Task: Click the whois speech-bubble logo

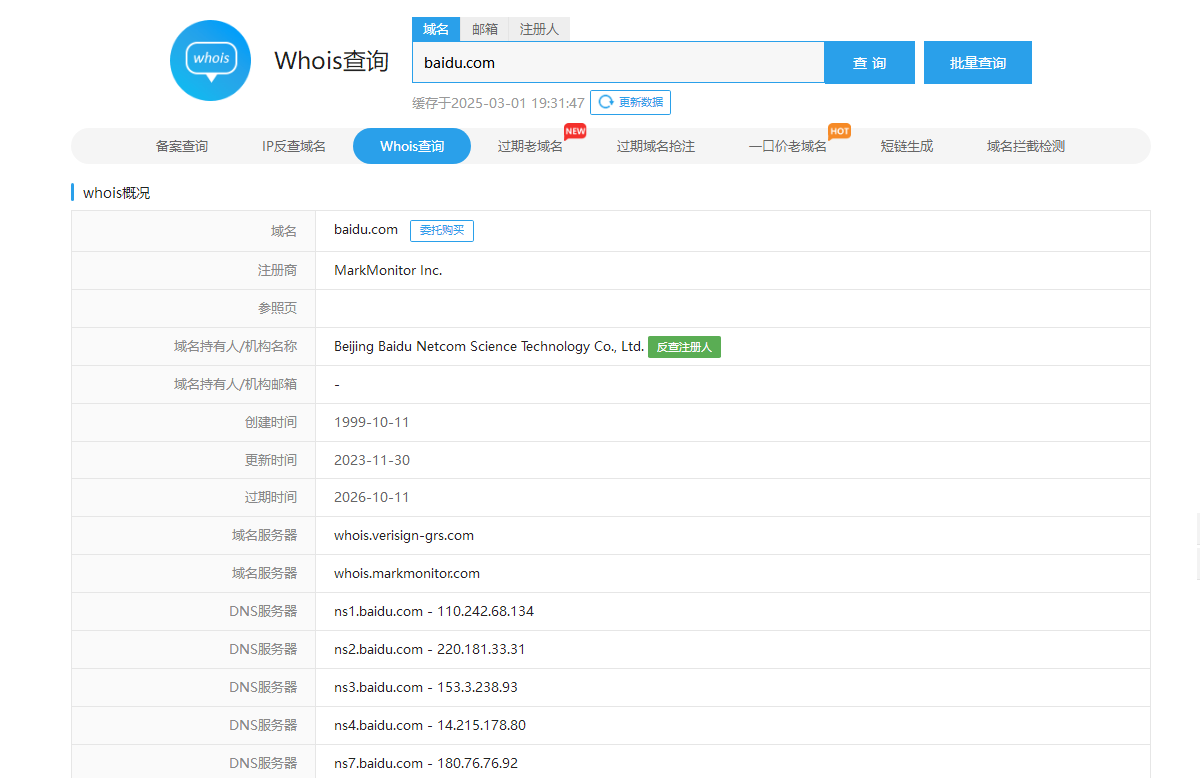Action: [x=210, y=61]
